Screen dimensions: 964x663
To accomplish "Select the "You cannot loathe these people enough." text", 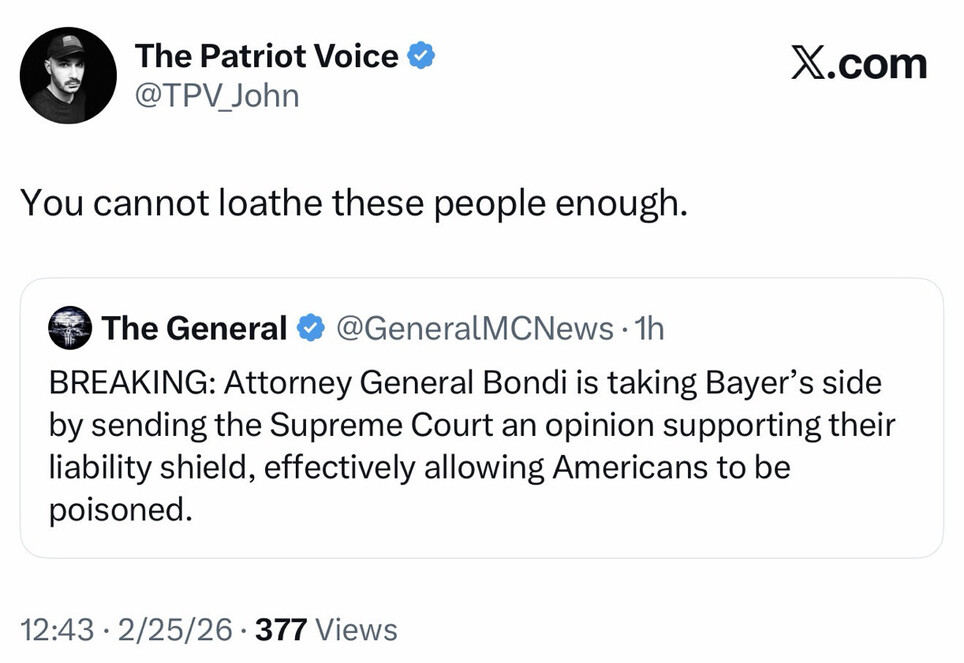I will point(355,203).
